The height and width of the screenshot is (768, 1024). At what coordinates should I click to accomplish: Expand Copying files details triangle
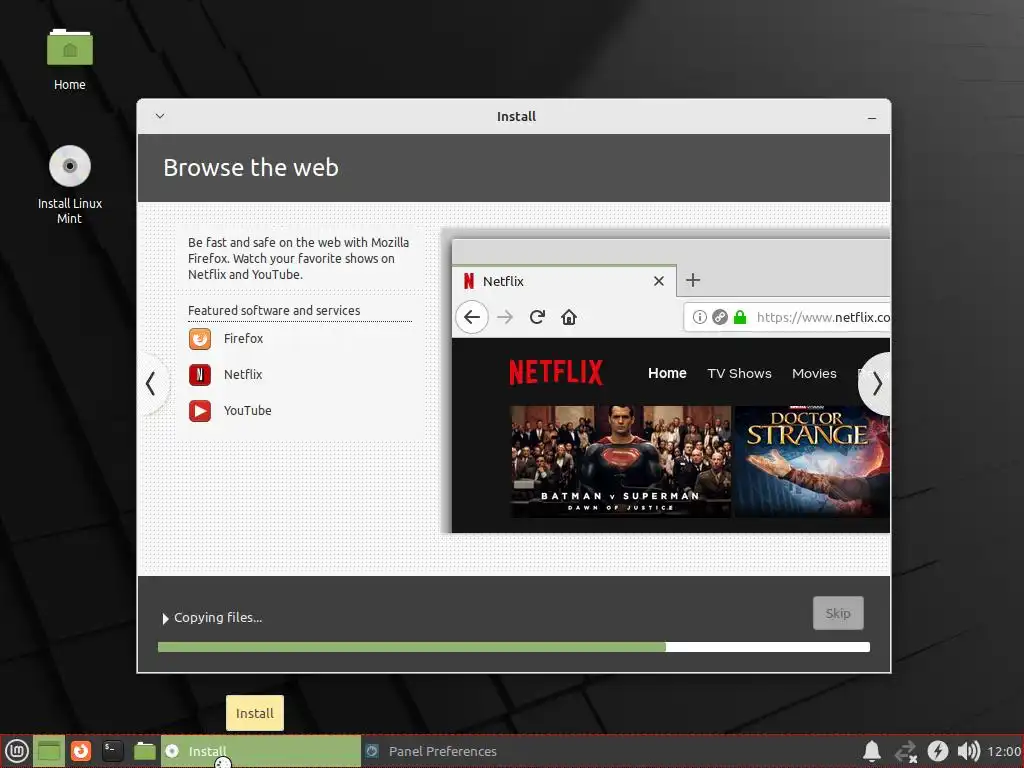point(165,618)
